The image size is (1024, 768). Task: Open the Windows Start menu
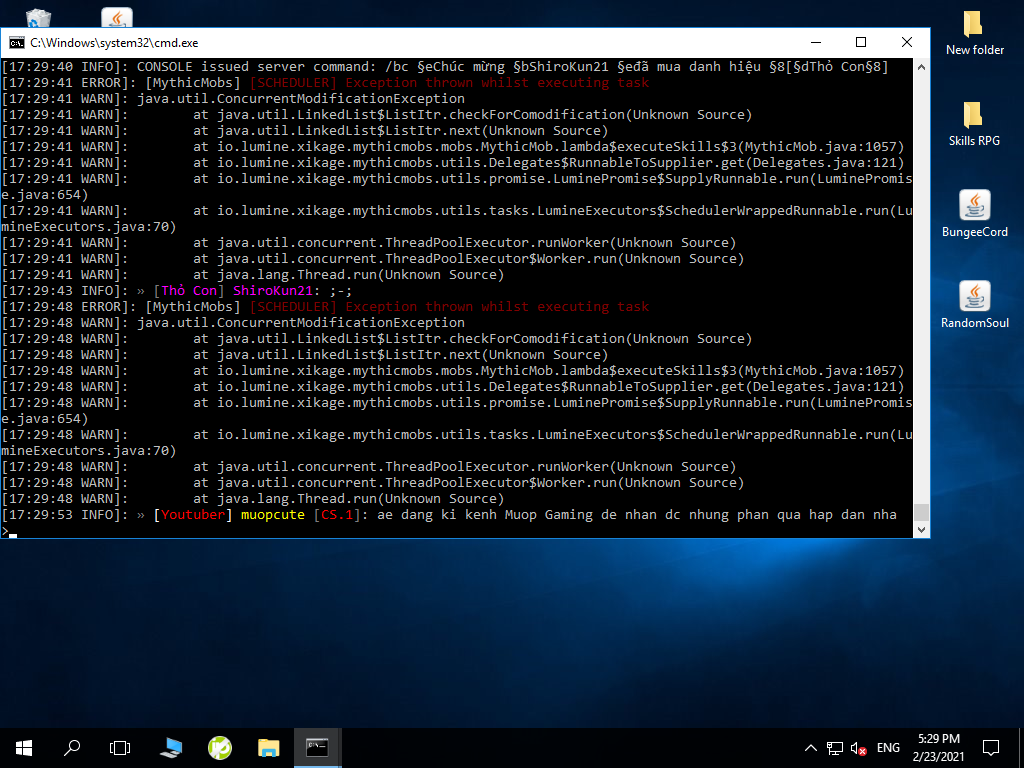click(x=24, y=747)
